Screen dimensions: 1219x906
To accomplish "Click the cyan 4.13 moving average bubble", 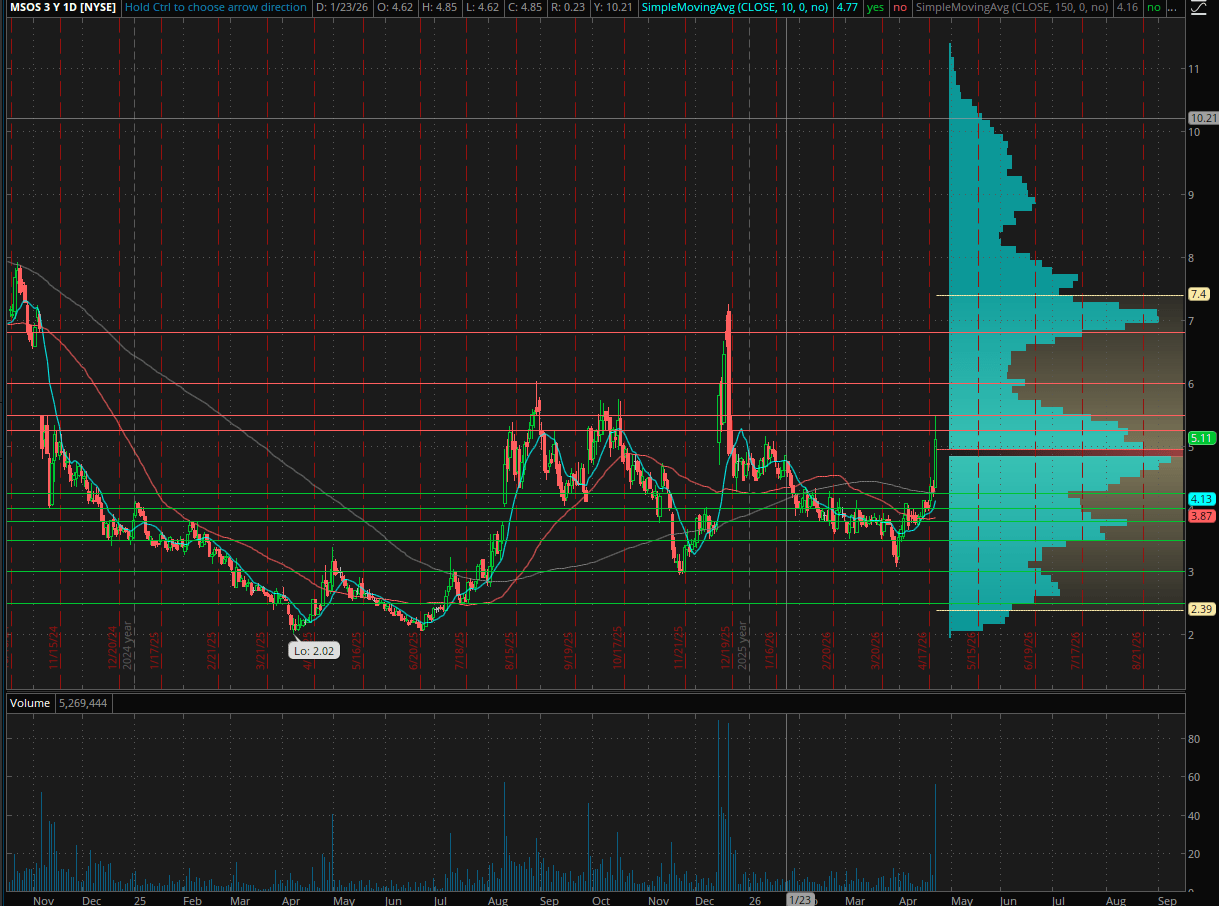I will click(1201, 499).
